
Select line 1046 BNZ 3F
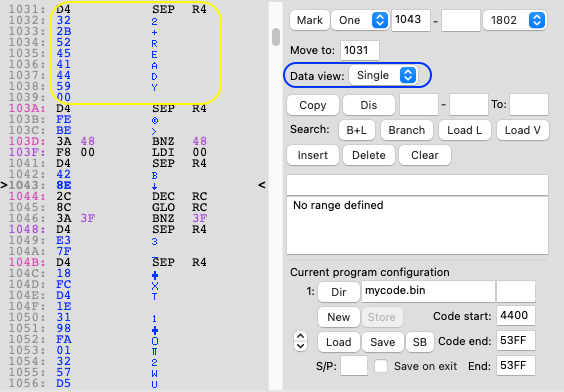click(x=108, y=218)
